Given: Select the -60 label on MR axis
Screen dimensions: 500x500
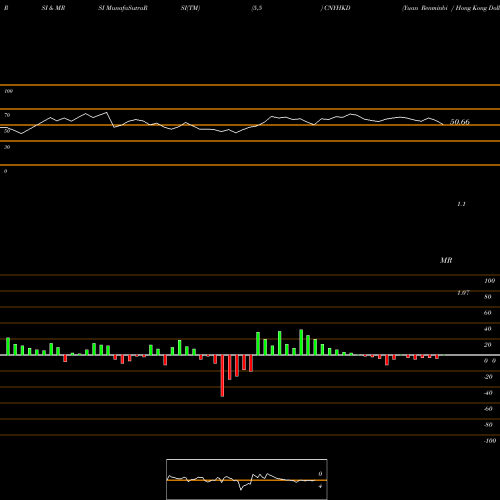Looking at the screenshot, I should tap(488, 409).
